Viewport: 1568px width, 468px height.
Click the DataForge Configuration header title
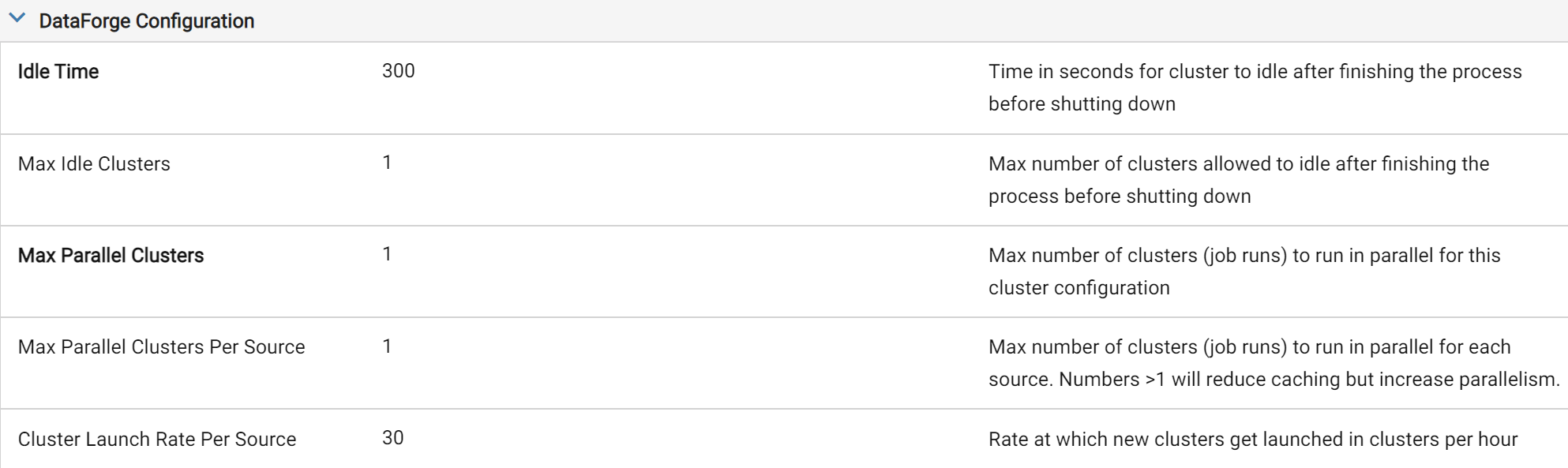(147, 21)
